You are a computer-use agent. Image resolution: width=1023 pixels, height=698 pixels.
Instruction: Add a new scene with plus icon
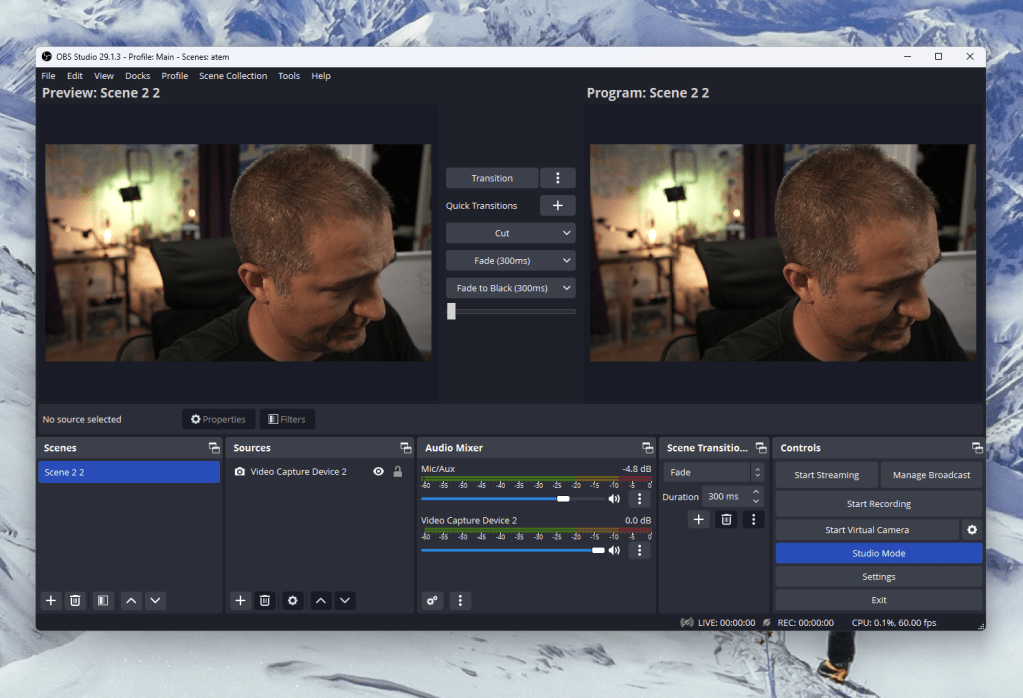pos(51,600)
